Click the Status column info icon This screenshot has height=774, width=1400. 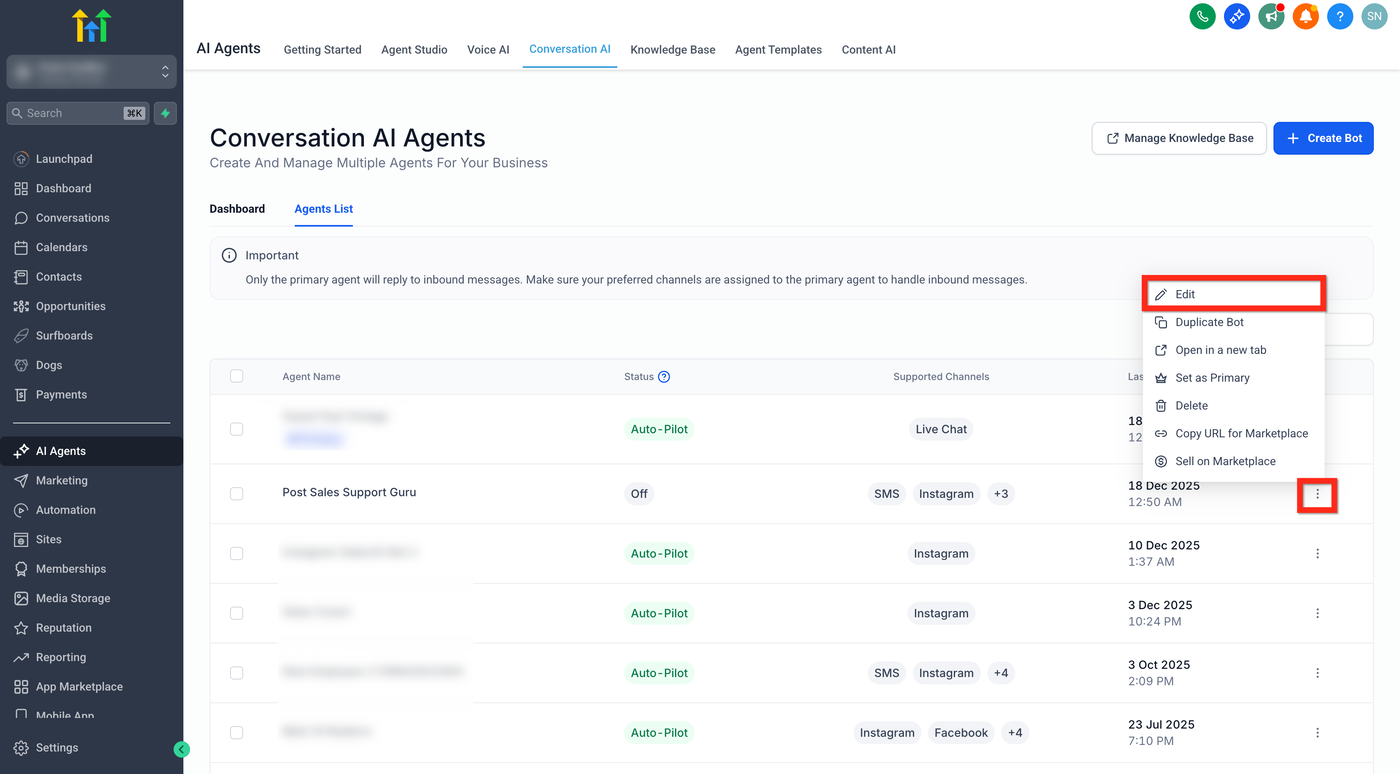[664, 377]
